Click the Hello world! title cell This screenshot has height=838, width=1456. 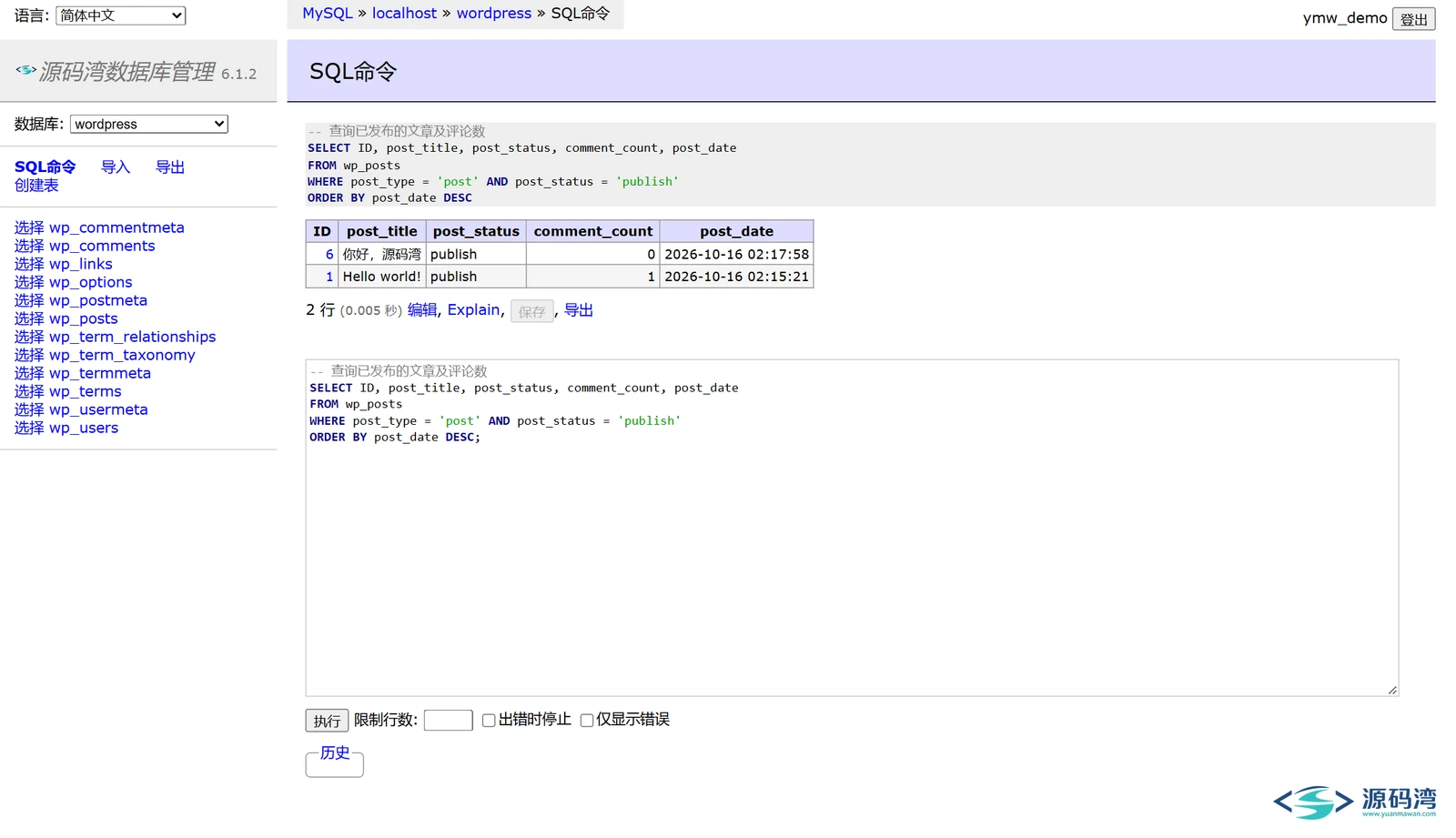[382, 277]
